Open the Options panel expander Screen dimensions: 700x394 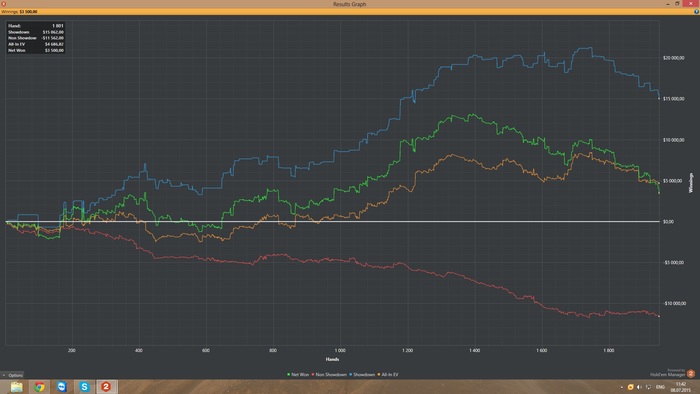[x=12, y=375]
